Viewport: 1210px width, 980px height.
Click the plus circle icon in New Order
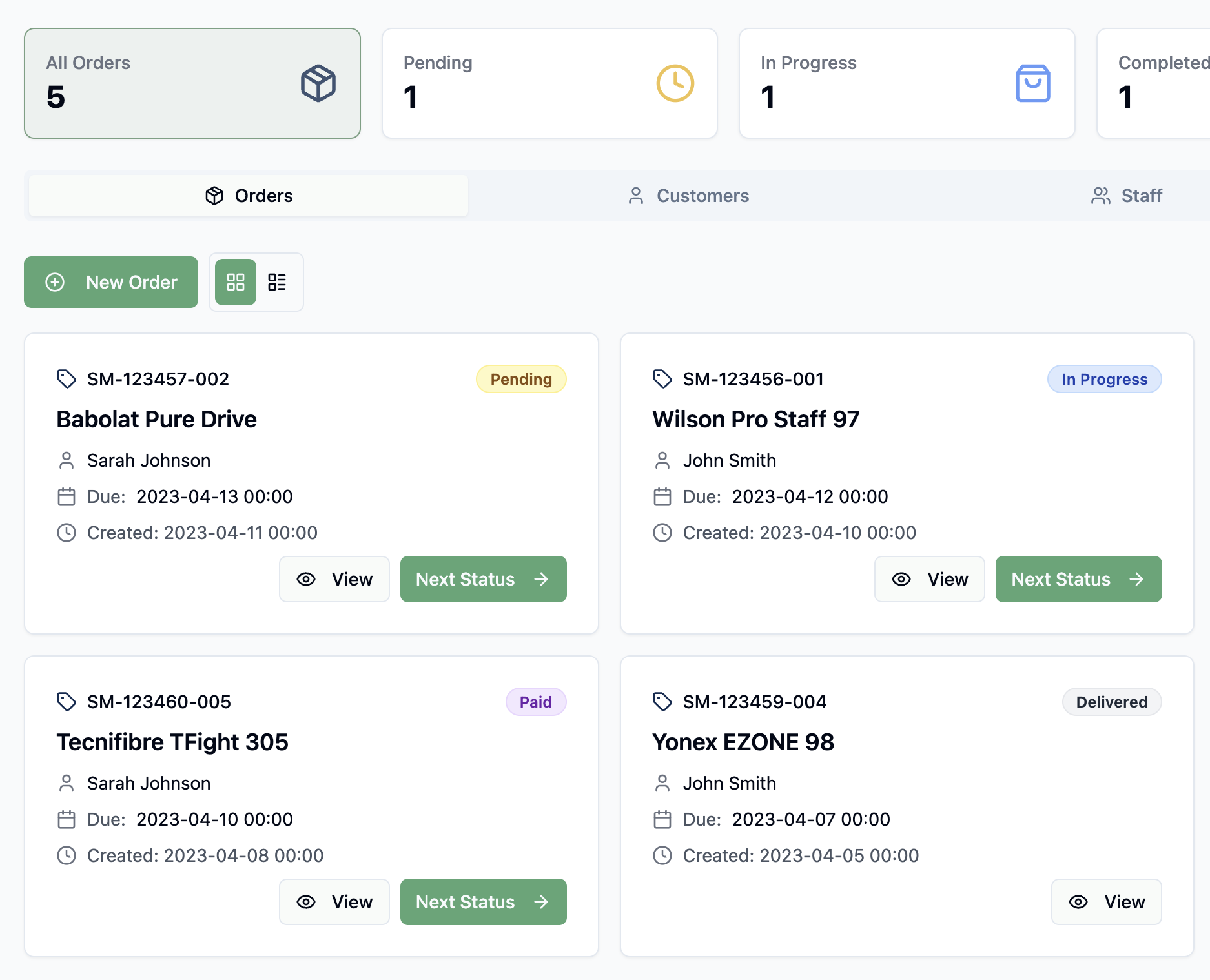coord(55,282)
